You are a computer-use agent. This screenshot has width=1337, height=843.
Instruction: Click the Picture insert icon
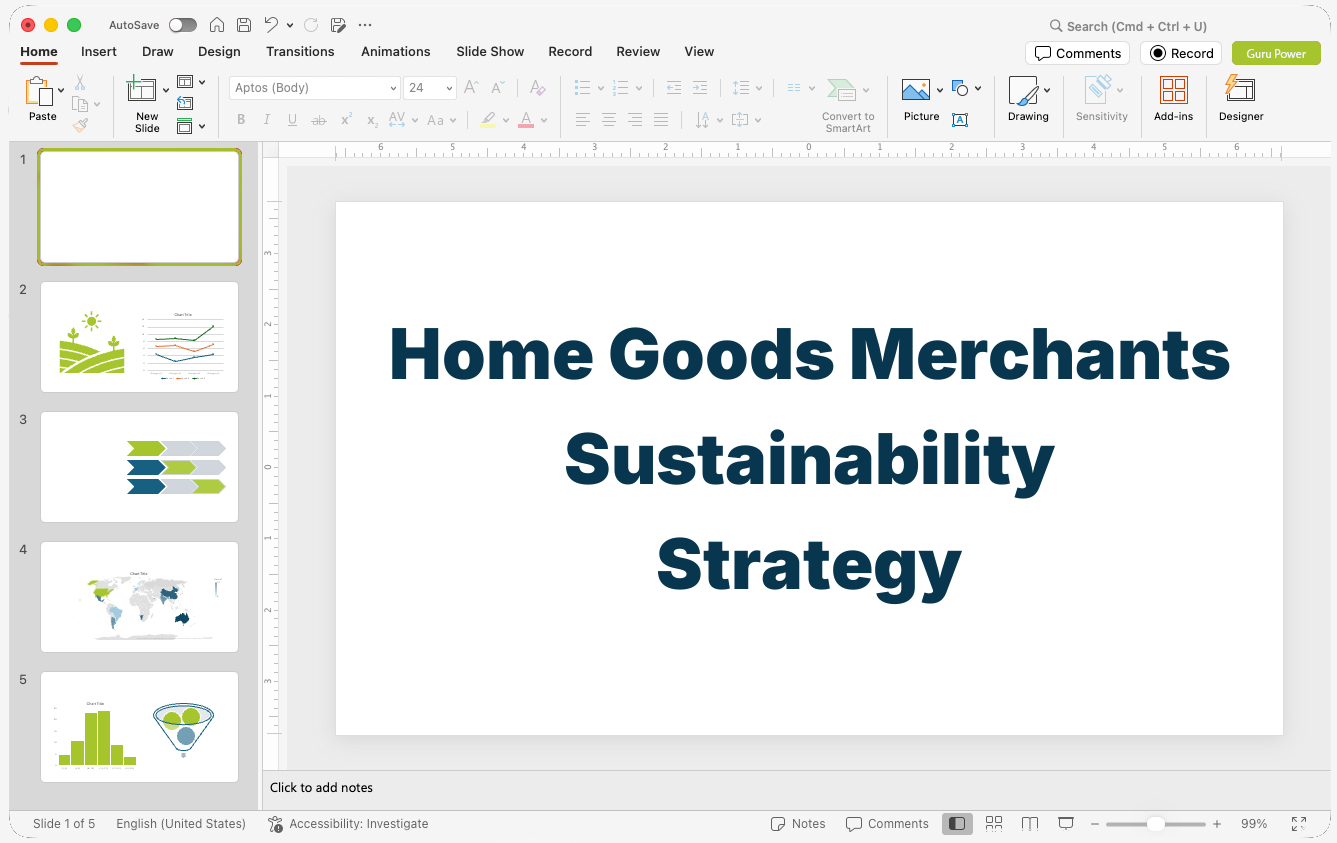[916, 91]
